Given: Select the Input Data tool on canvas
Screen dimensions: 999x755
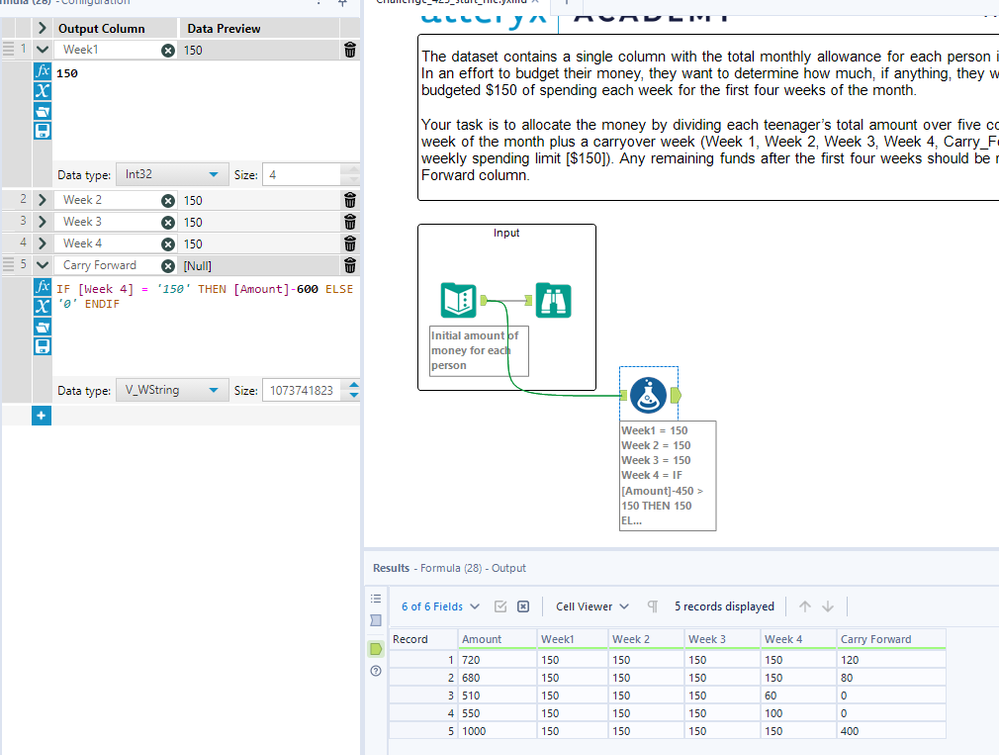Looking at the screenshot, I should pyautogui.click(x=458, y=300).
